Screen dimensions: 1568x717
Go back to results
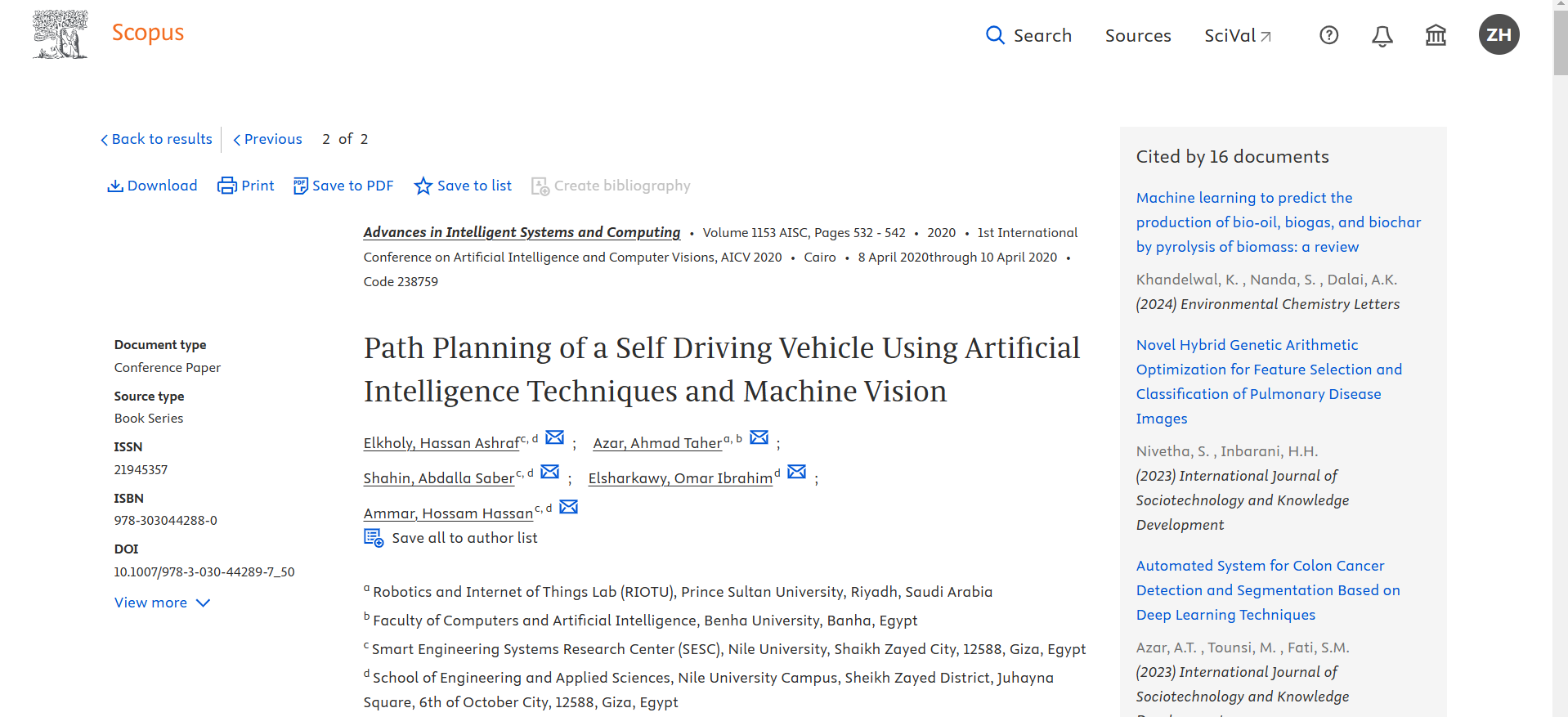[x=156, y=139]
